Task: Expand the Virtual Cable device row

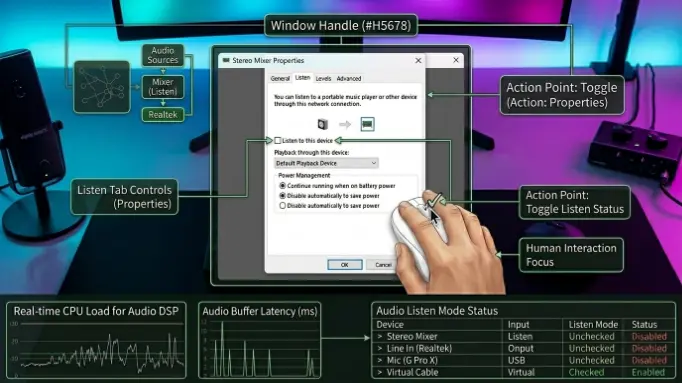Action: click(x=380, y=372)
